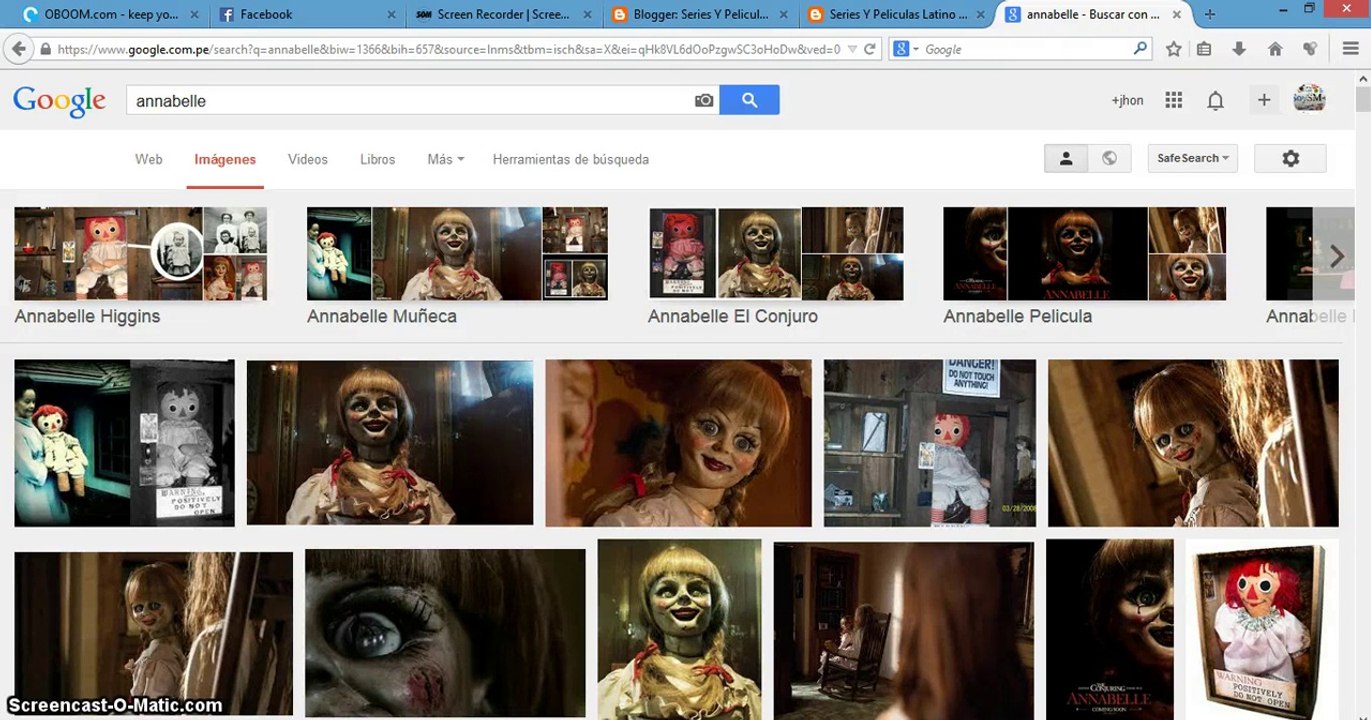Expand the Más dropdown menu
The width and height of the screenshot is (1371, 720).
[445, 159]
